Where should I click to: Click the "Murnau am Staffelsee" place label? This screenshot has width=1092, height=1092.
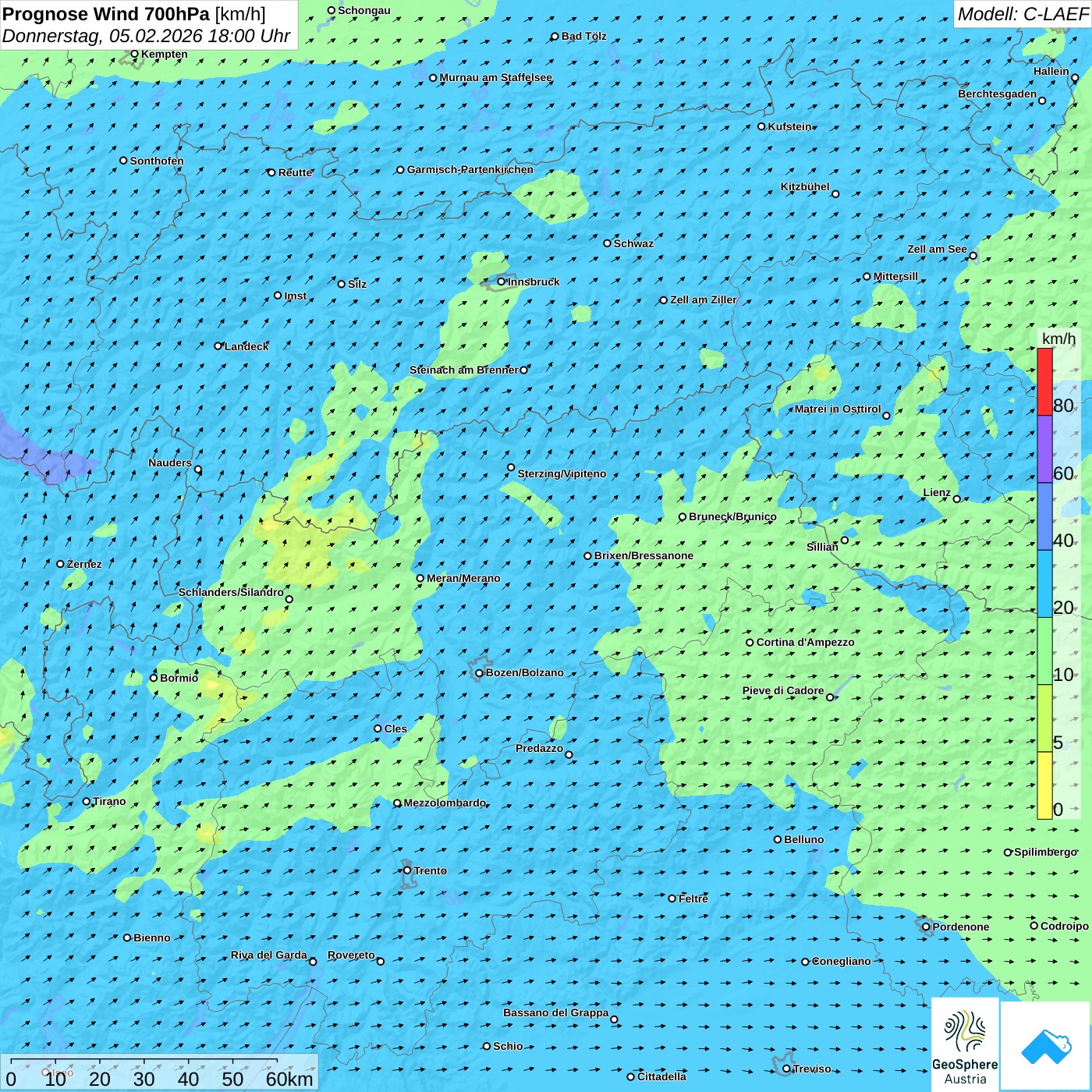coord(495,77)
